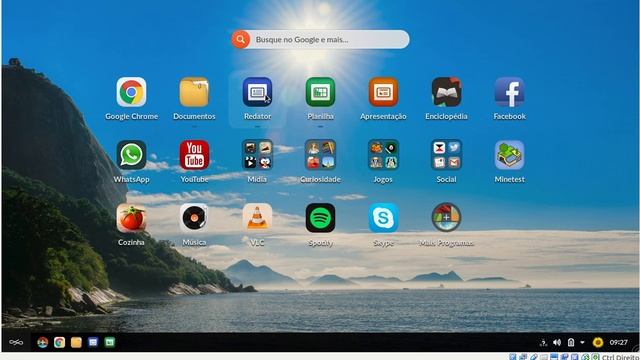Expand the system menu dropdown arrow
This screenshot has height=360, width=640.
point(582,342)
